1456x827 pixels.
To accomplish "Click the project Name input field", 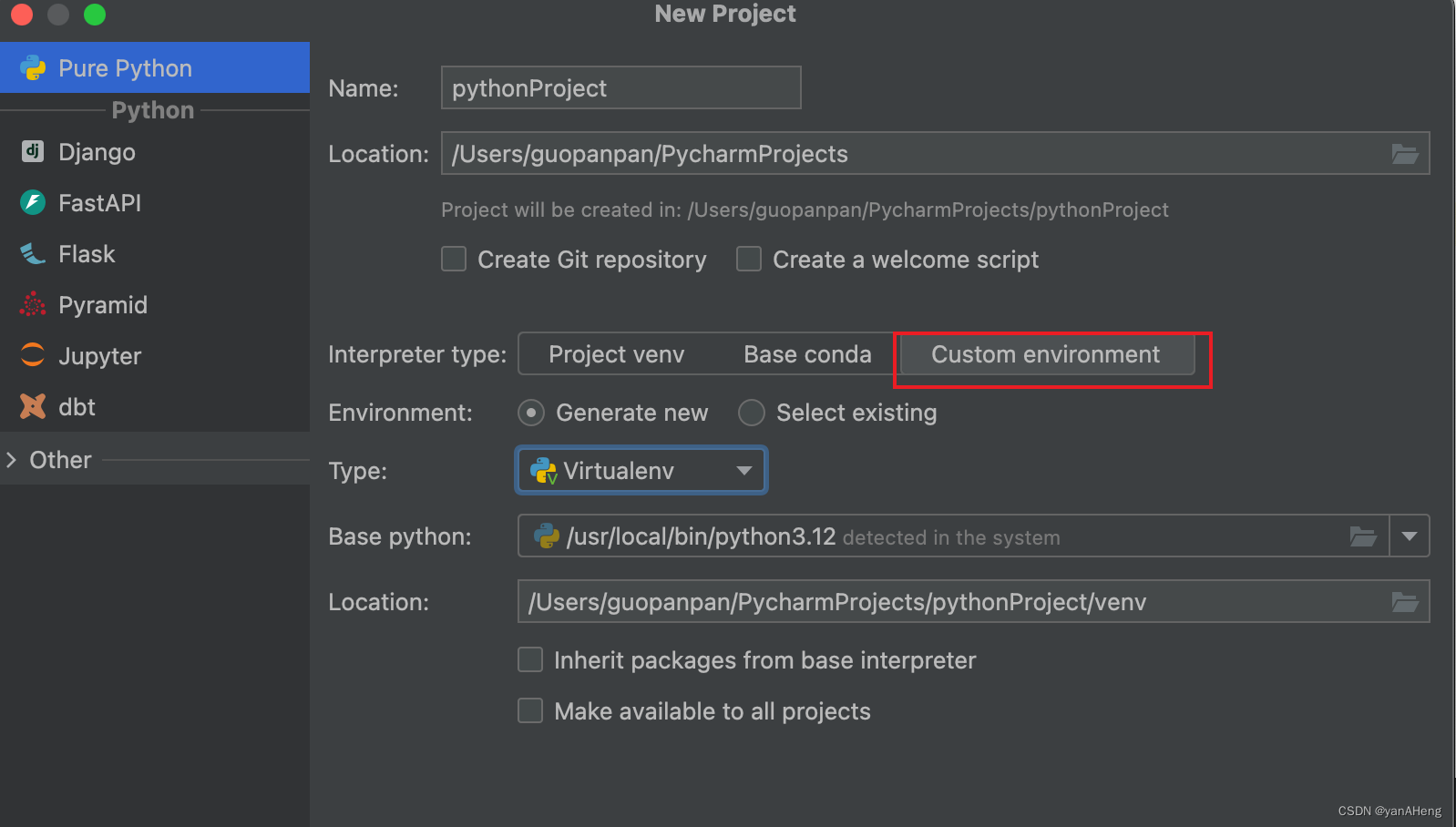I will [620, 87].
